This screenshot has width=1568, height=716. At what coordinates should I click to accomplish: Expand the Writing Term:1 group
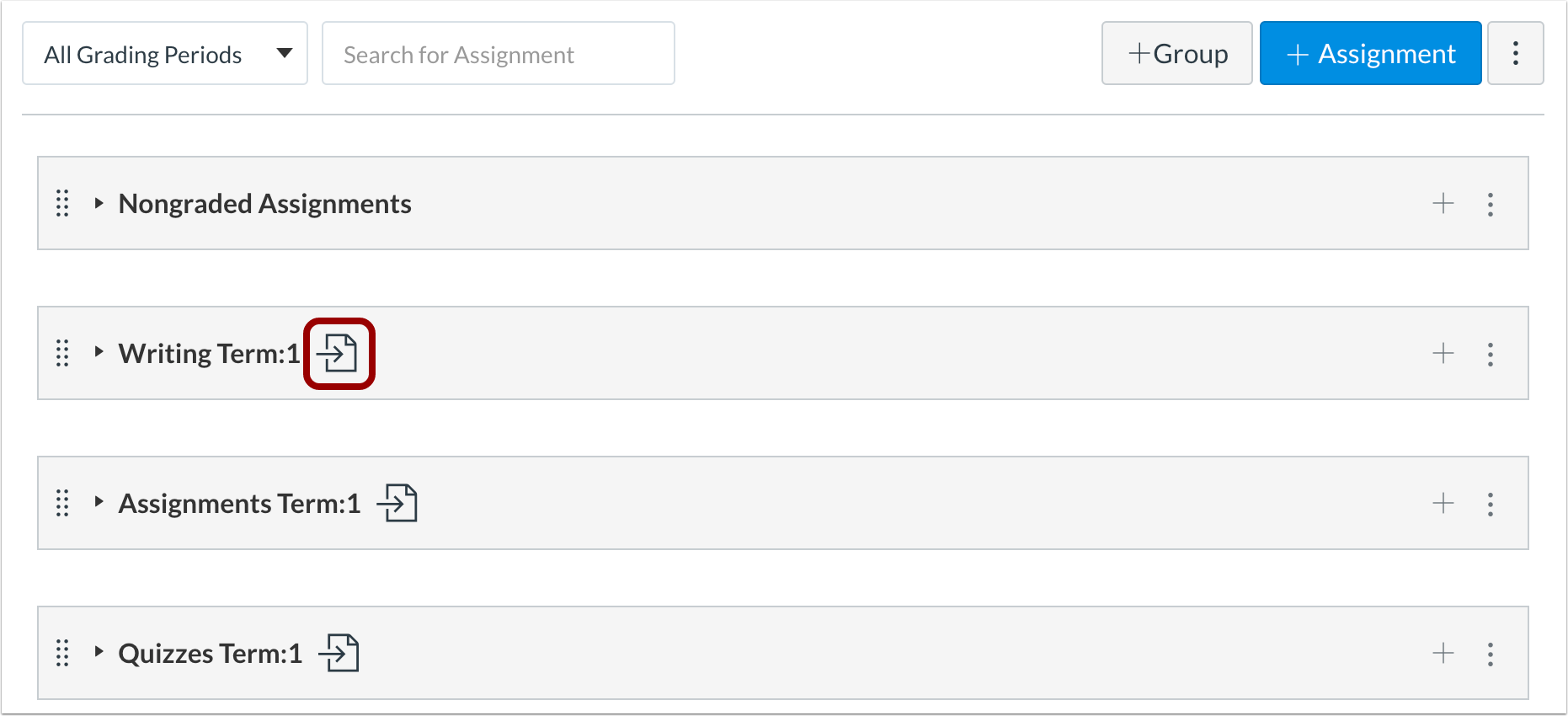click(x=98, y=353)
